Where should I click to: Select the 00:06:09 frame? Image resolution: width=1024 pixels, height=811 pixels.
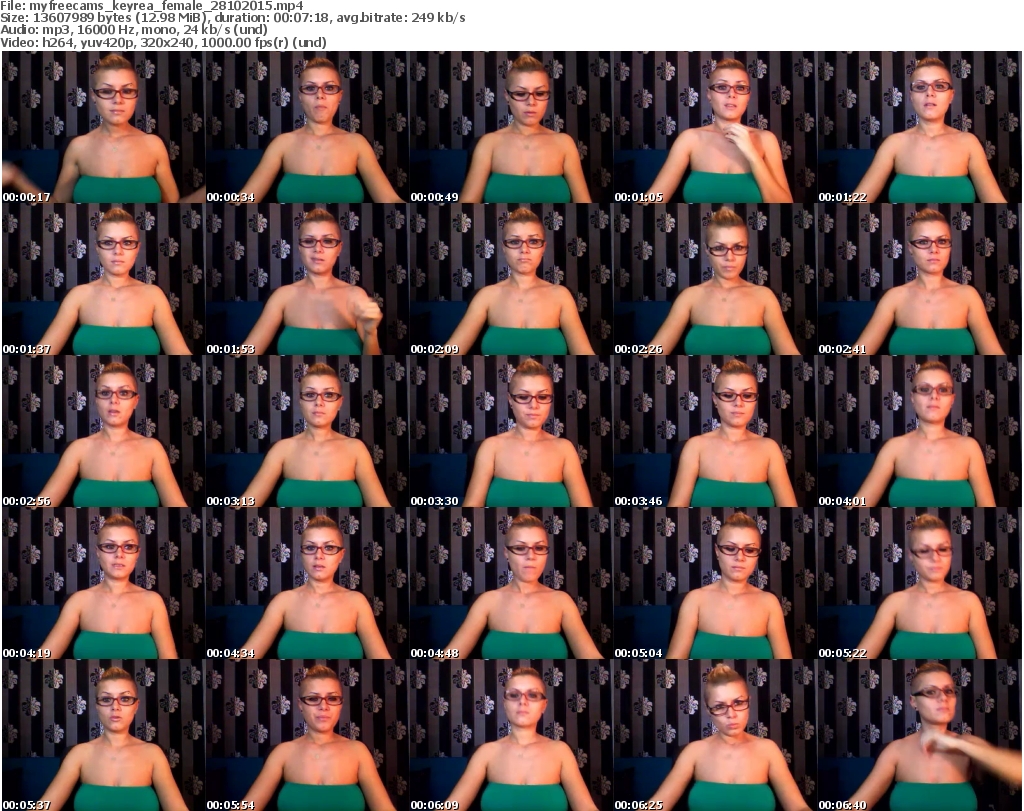[x=511, y=735]
